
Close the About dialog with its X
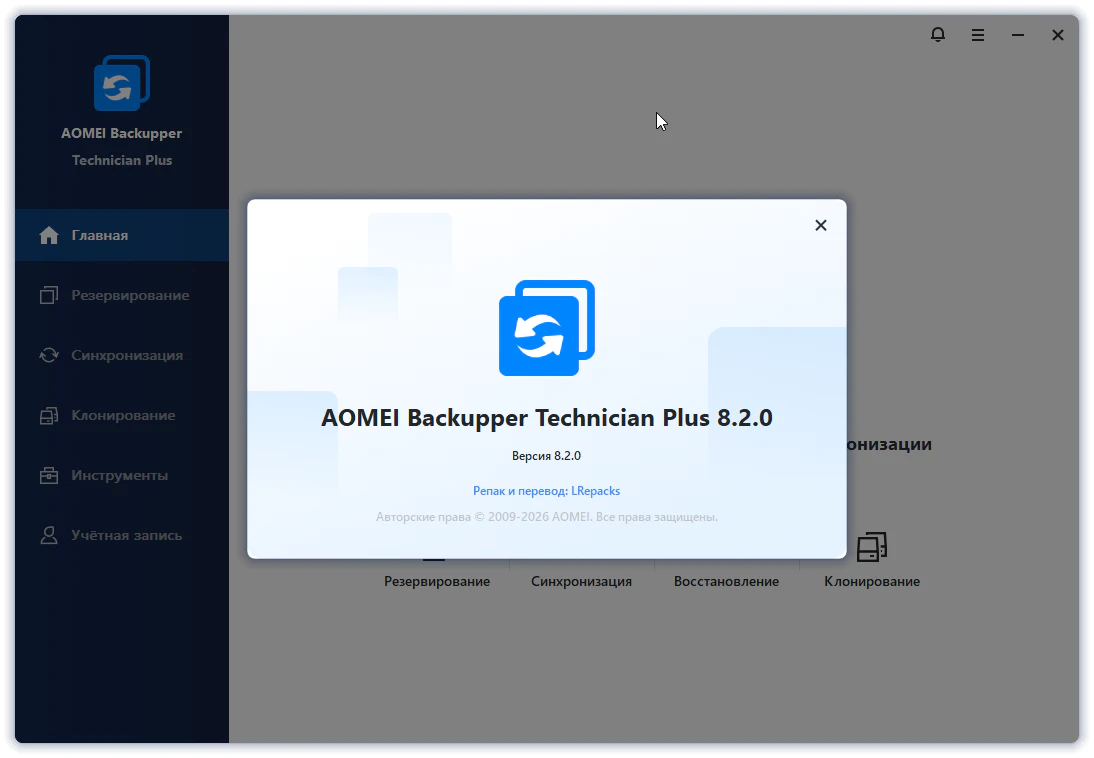coord(820,225)
